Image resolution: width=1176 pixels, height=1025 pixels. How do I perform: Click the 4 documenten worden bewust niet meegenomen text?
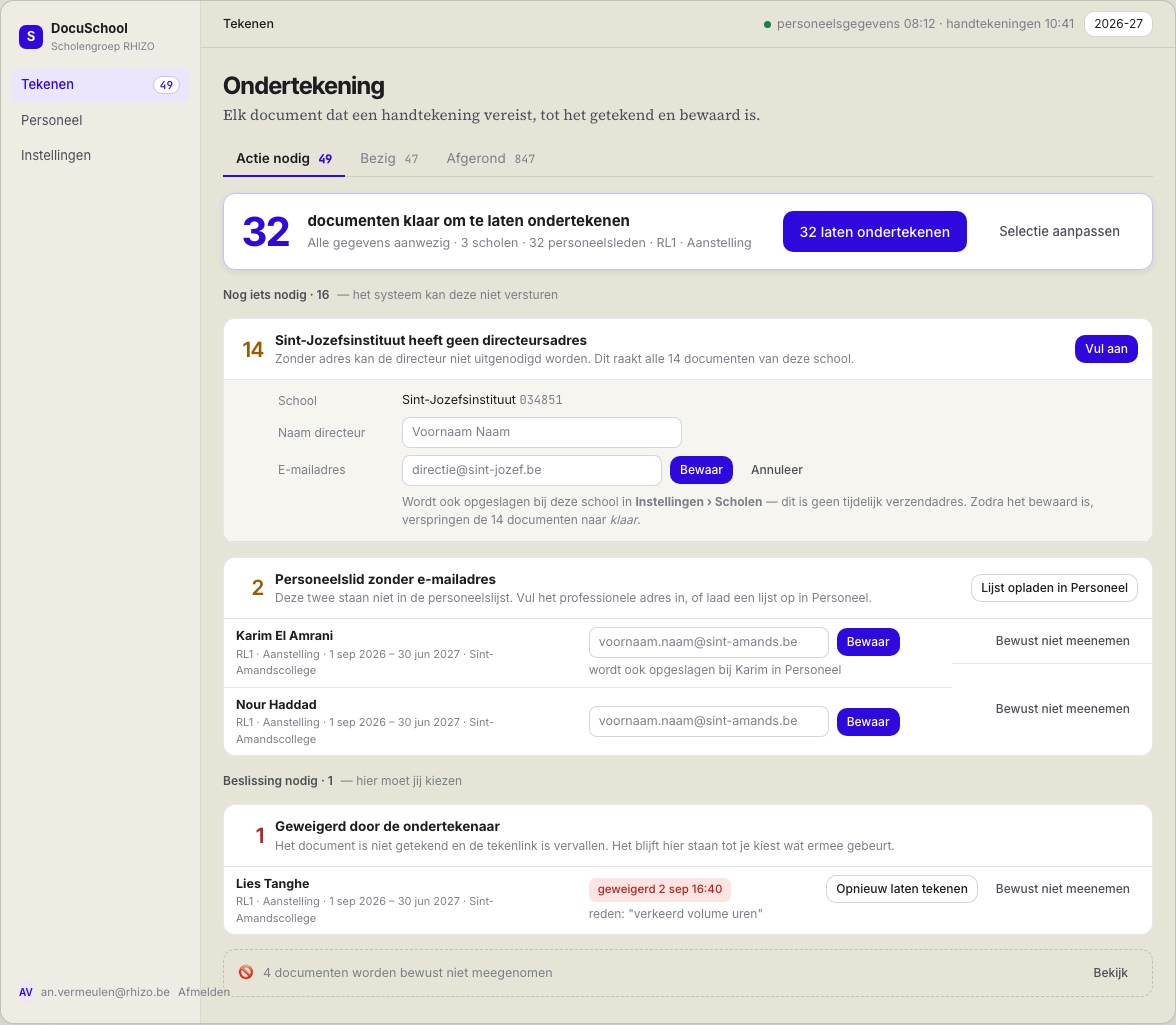[x=407, y=973]
